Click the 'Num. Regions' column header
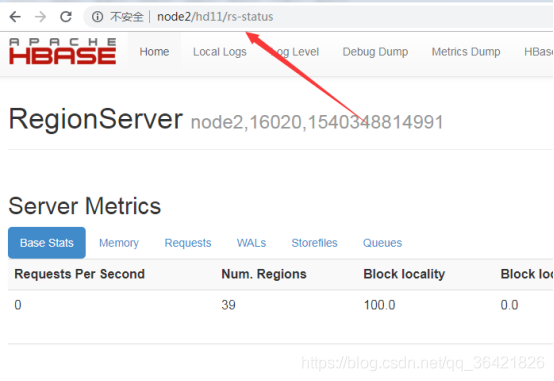This screenshot has width=554, height=381. (x=264, y=274)
